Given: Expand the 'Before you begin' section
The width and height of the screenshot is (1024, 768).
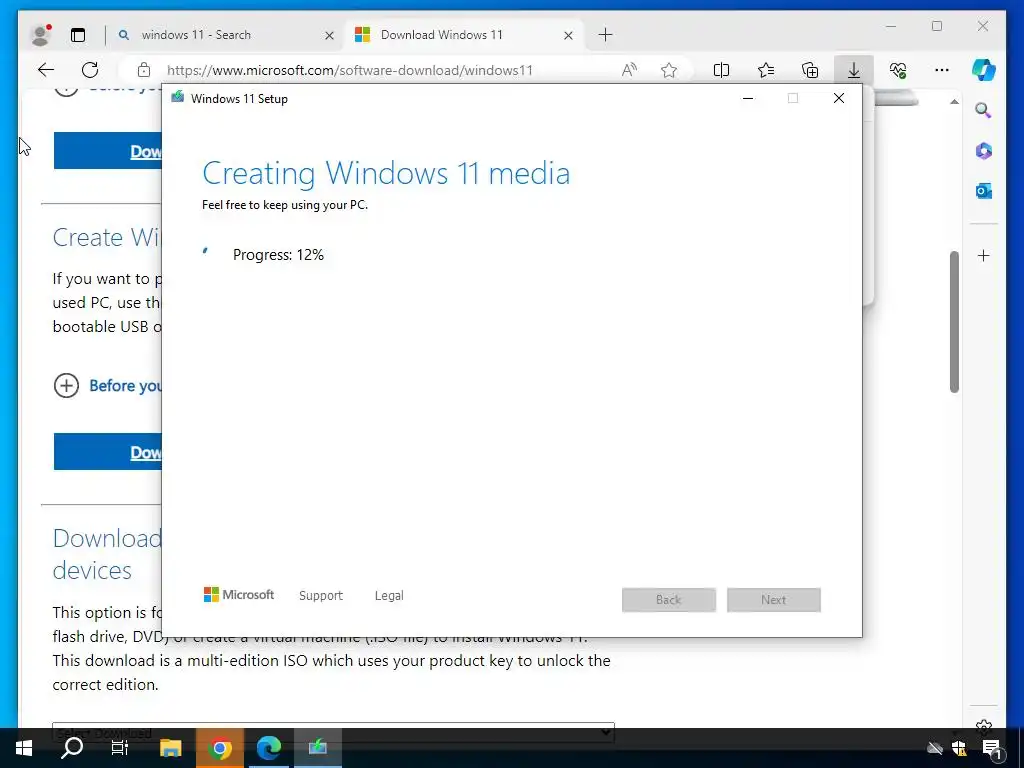Looking at the screenshot, I should pyautogui.click(x=108, y=386).
